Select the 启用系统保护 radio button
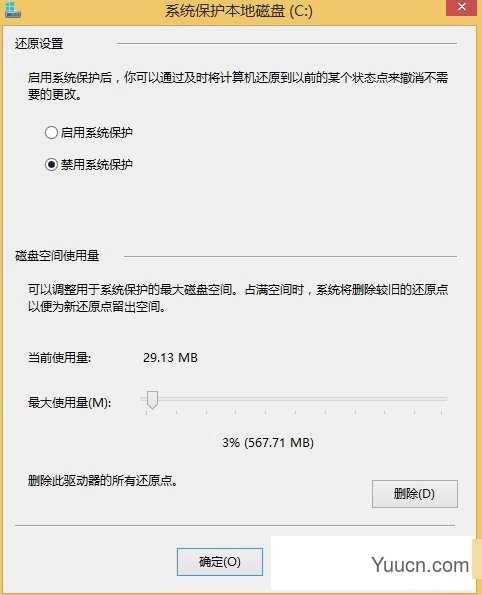The width and height of the screenshot is (482, 595). pos(51,132)
